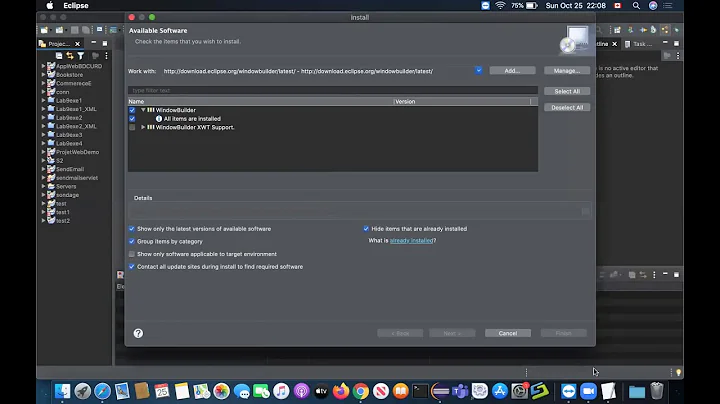The height and width of the screenshot is (404, 720).
Task: Minimize the Project Explorer view
Action: [x=94, y=43]
